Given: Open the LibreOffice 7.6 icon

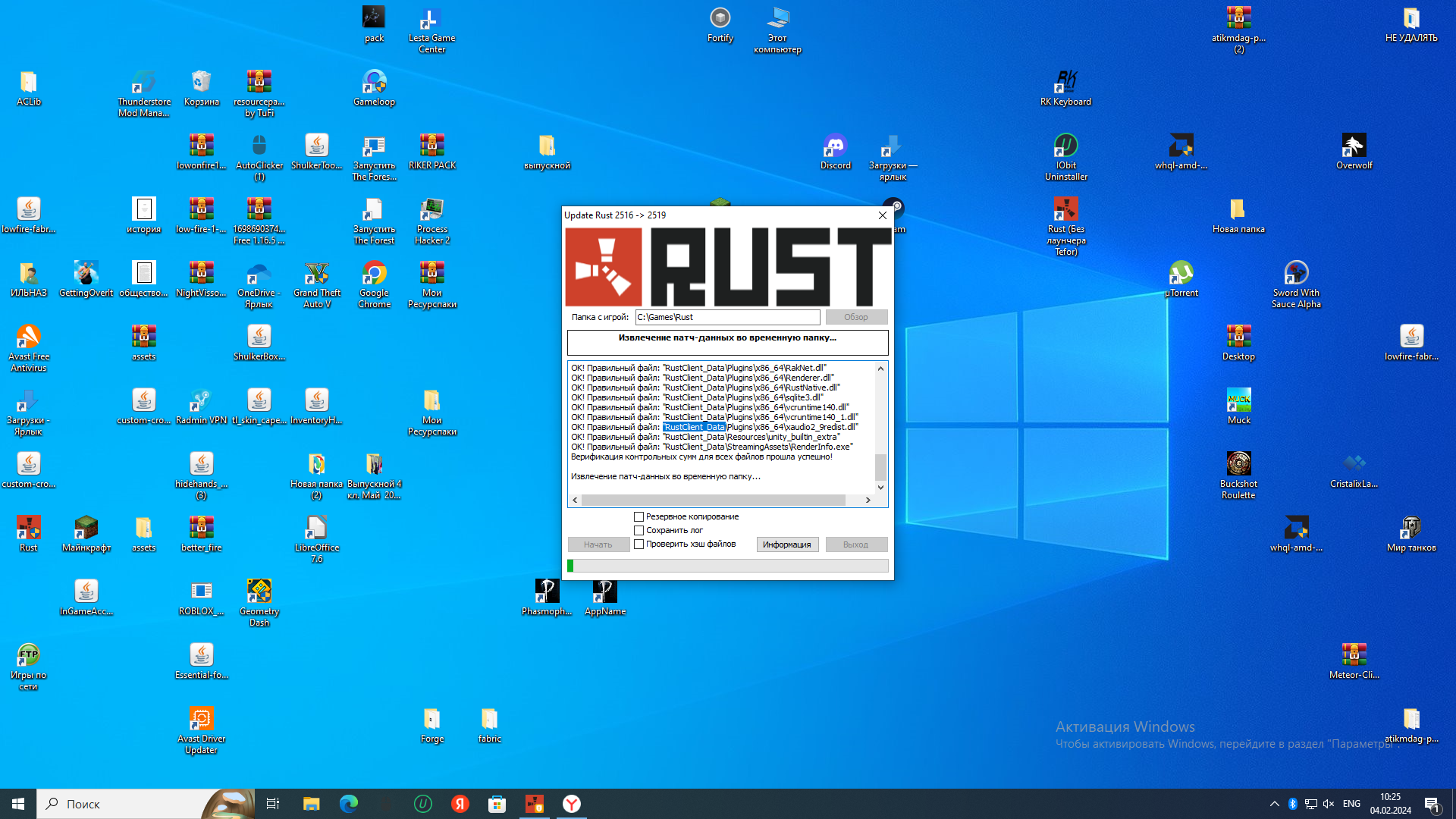Looking at the screenshot, I should (x=316, y=540).
